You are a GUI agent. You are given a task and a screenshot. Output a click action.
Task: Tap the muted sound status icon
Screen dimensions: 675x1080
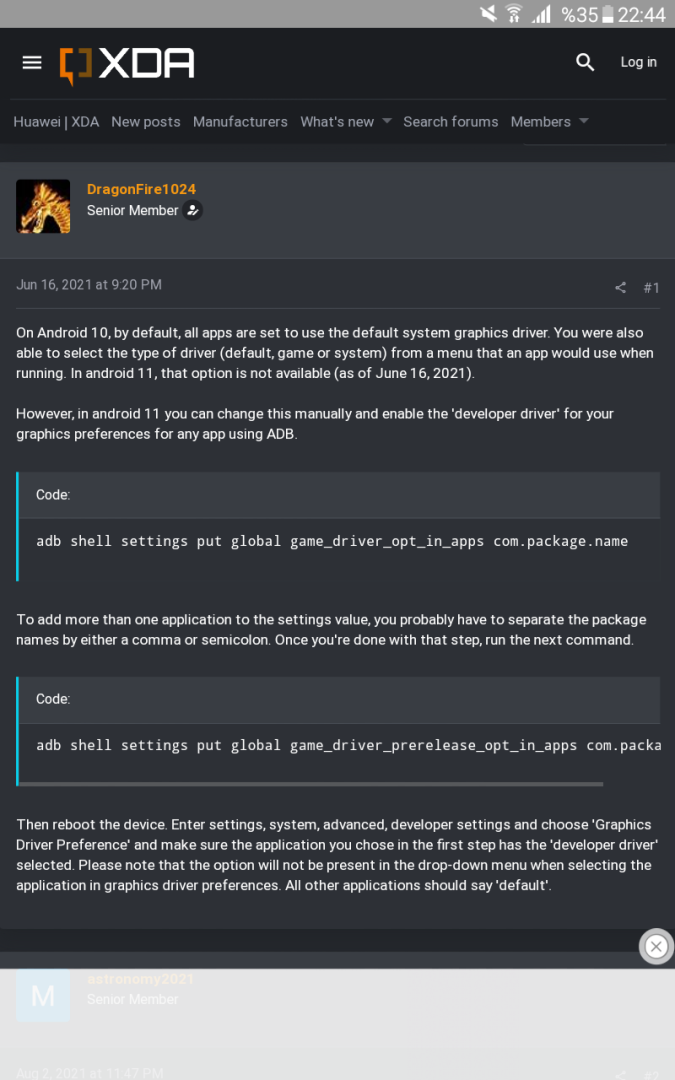click(x=488, y=14)
